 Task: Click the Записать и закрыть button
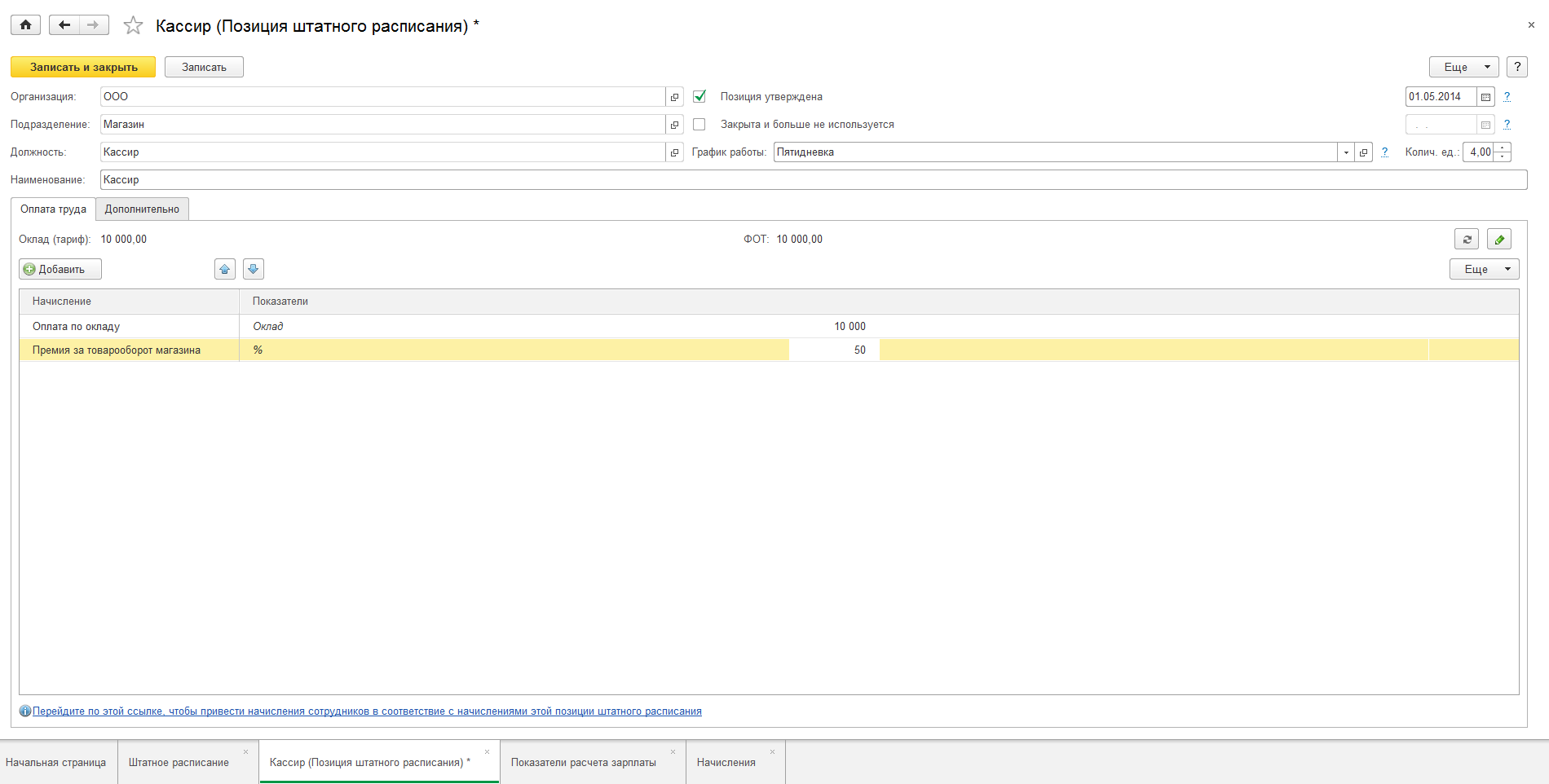click(83, 67)
